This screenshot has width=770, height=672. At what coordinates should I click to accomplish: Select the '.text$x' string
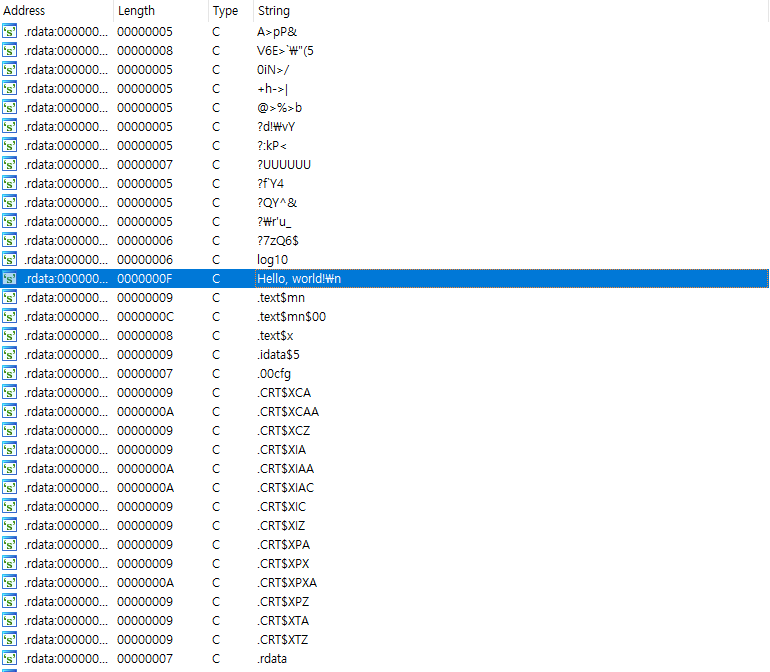(x=275, y=336)
